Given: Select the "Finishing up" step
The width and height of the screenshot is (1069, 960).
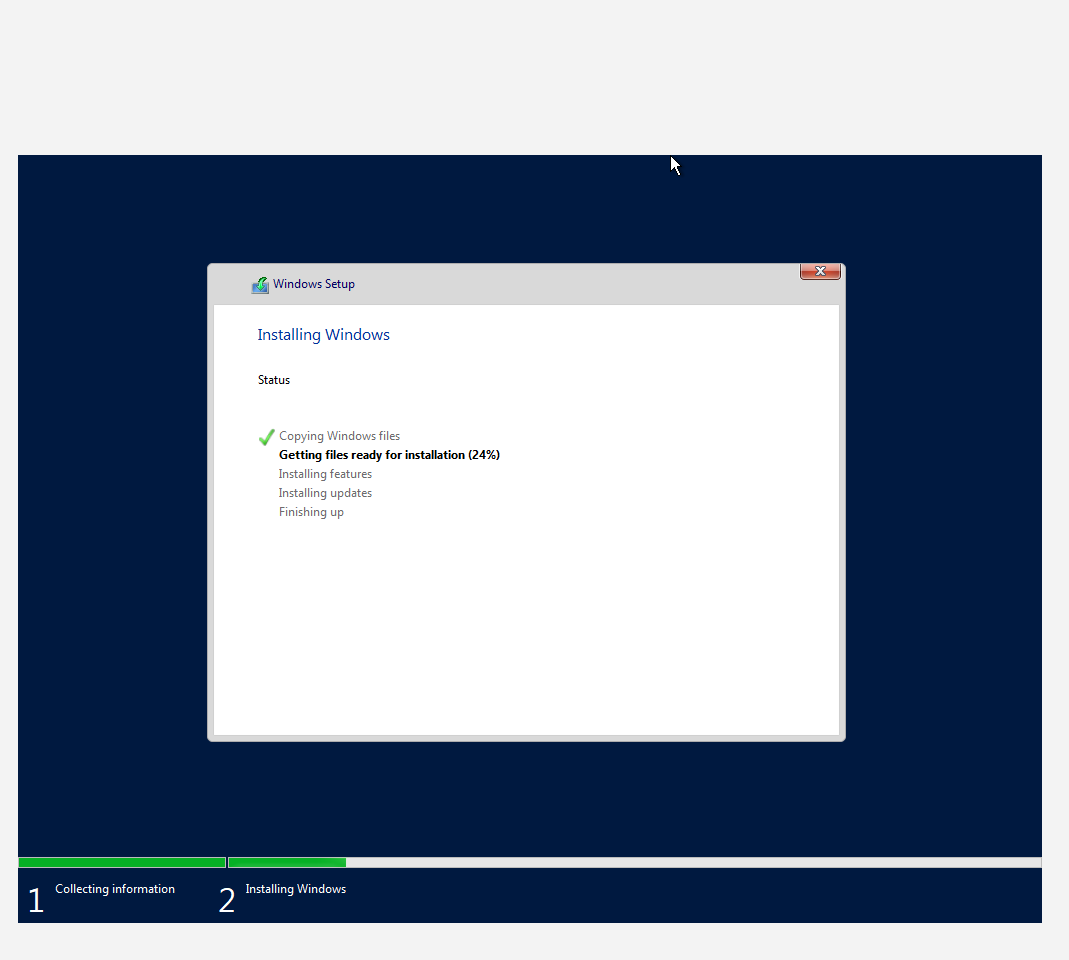Looking at the screenshot, I should click(x=311, y=512).
